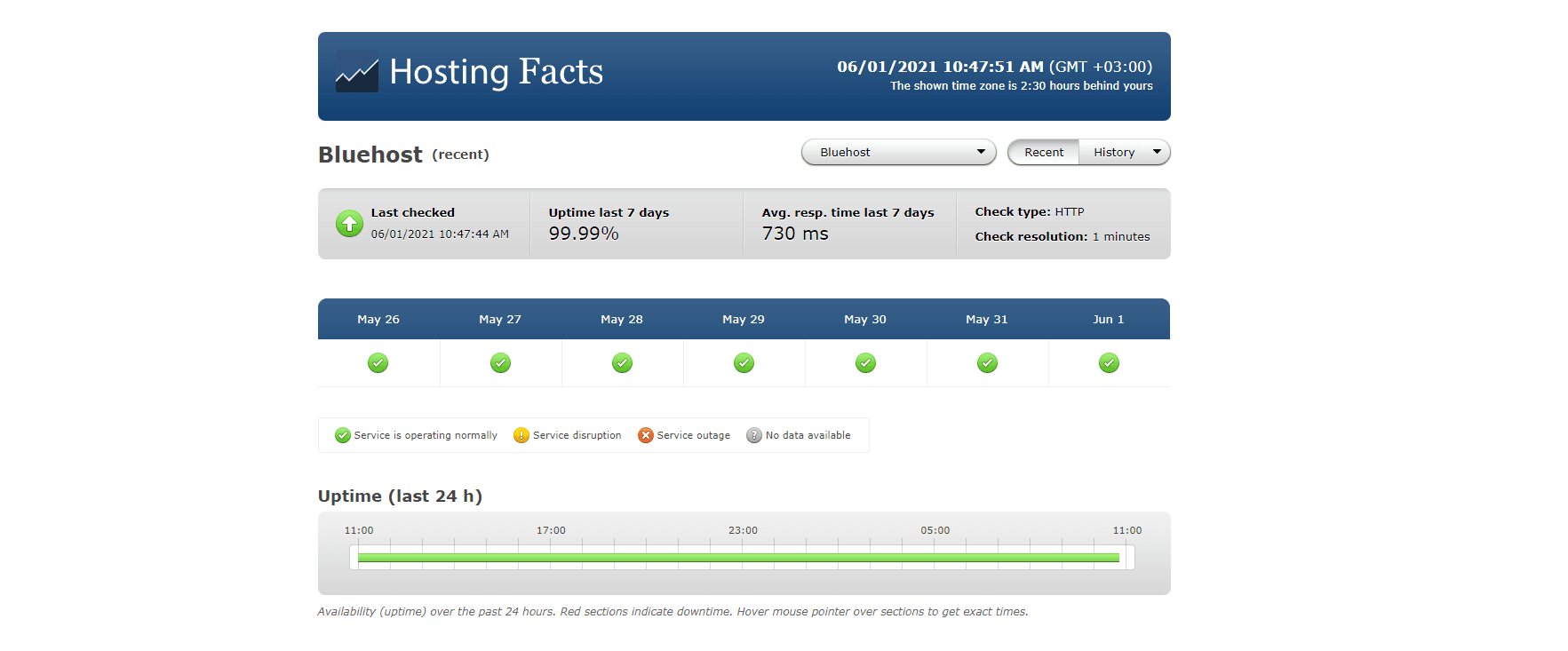Click the green up-arrow status icon
Screen dimensions: 1568x651
(349, 223)
